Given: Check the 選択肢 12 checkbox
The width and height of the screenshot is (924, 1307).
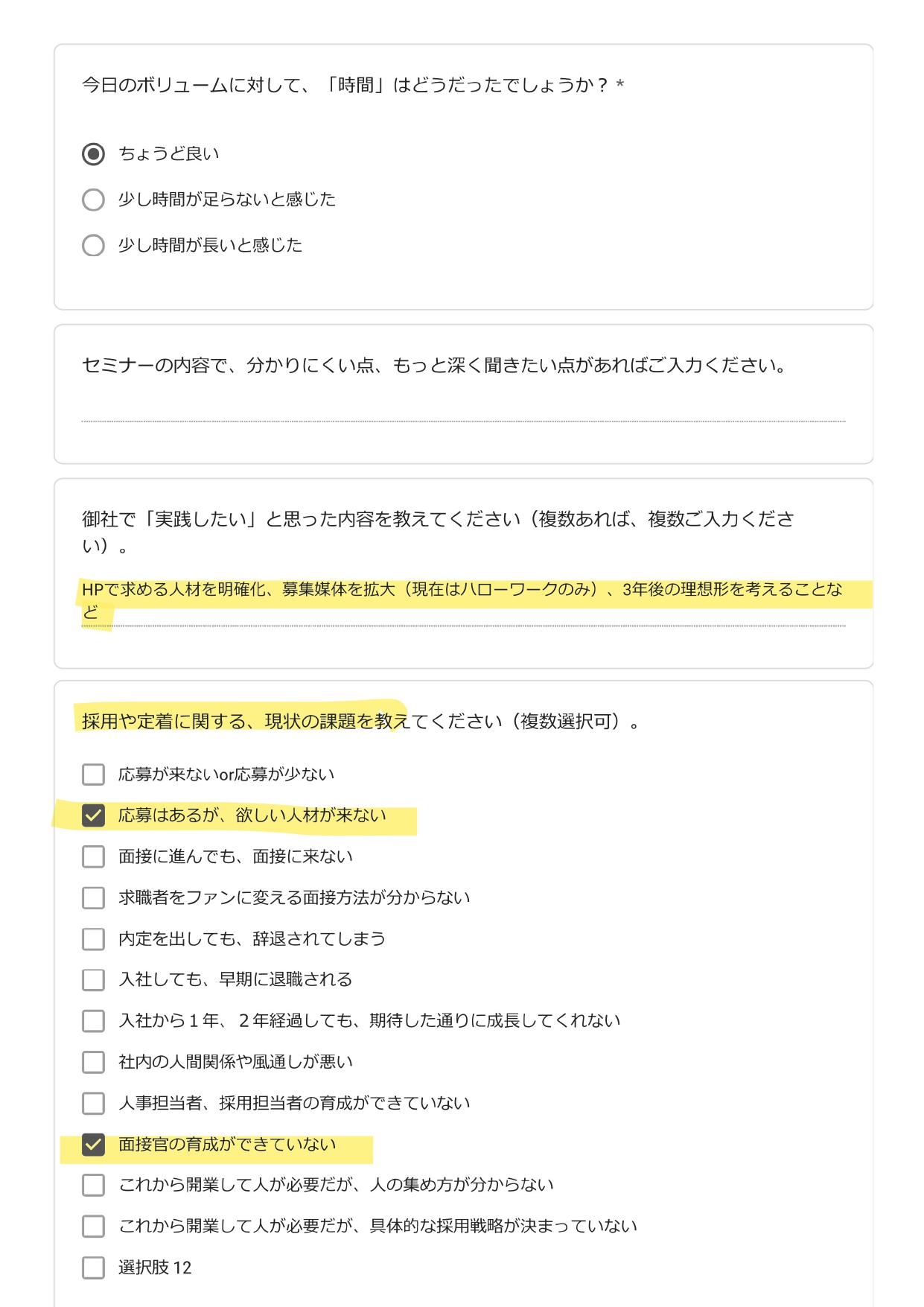Looking at the screenshot, I should (93, 1268).
